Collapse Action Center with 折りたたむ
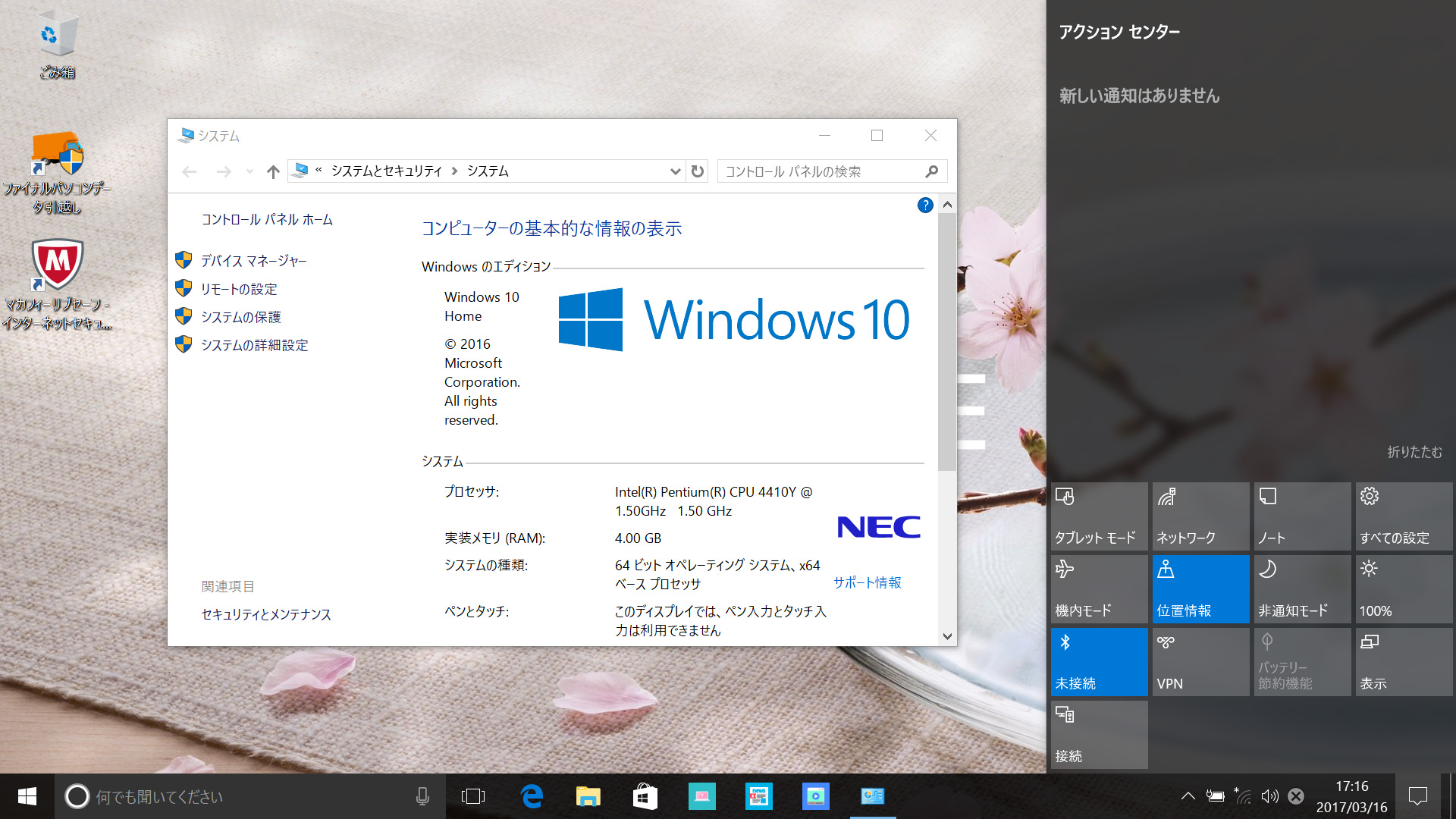1456x819 pixels. (1417, 452)
